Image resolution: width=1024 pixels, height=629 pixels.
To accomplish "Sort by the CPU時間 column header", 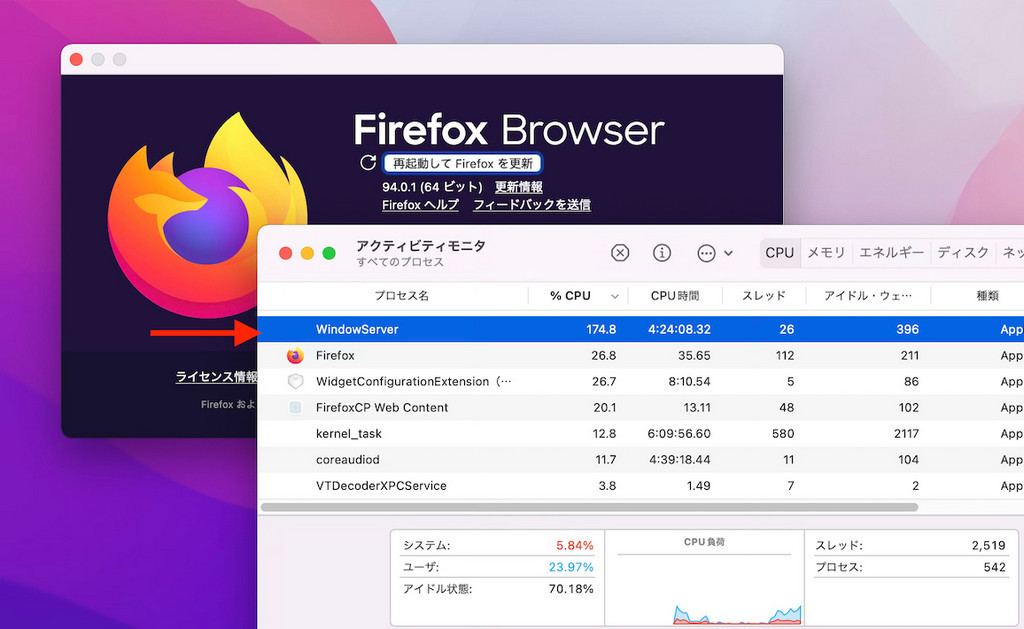I will [x=675, y=296].
